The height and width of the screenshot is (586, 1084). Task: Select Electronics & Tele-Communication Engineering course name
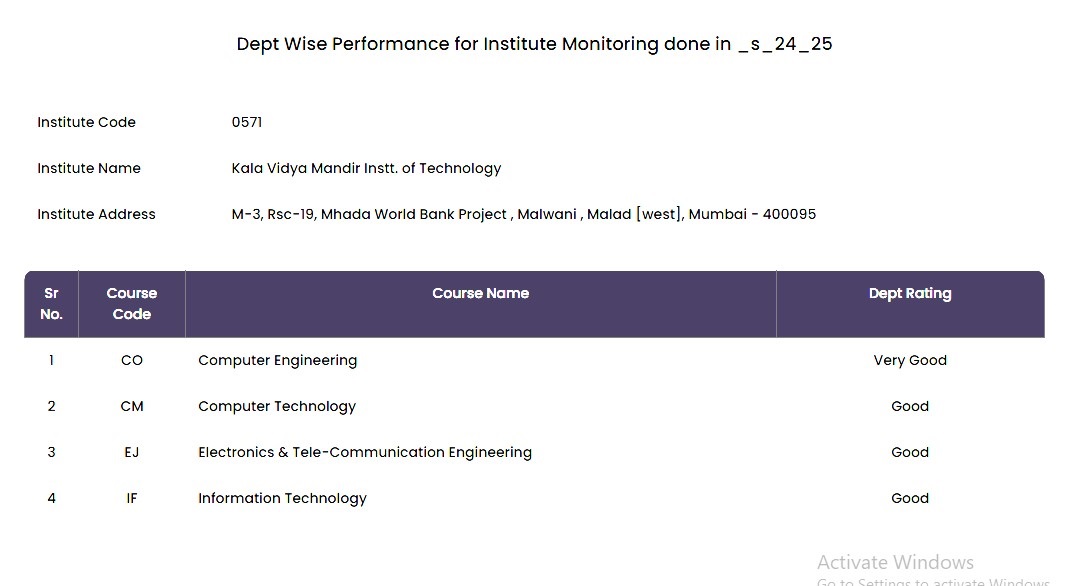tap(364, 452)
